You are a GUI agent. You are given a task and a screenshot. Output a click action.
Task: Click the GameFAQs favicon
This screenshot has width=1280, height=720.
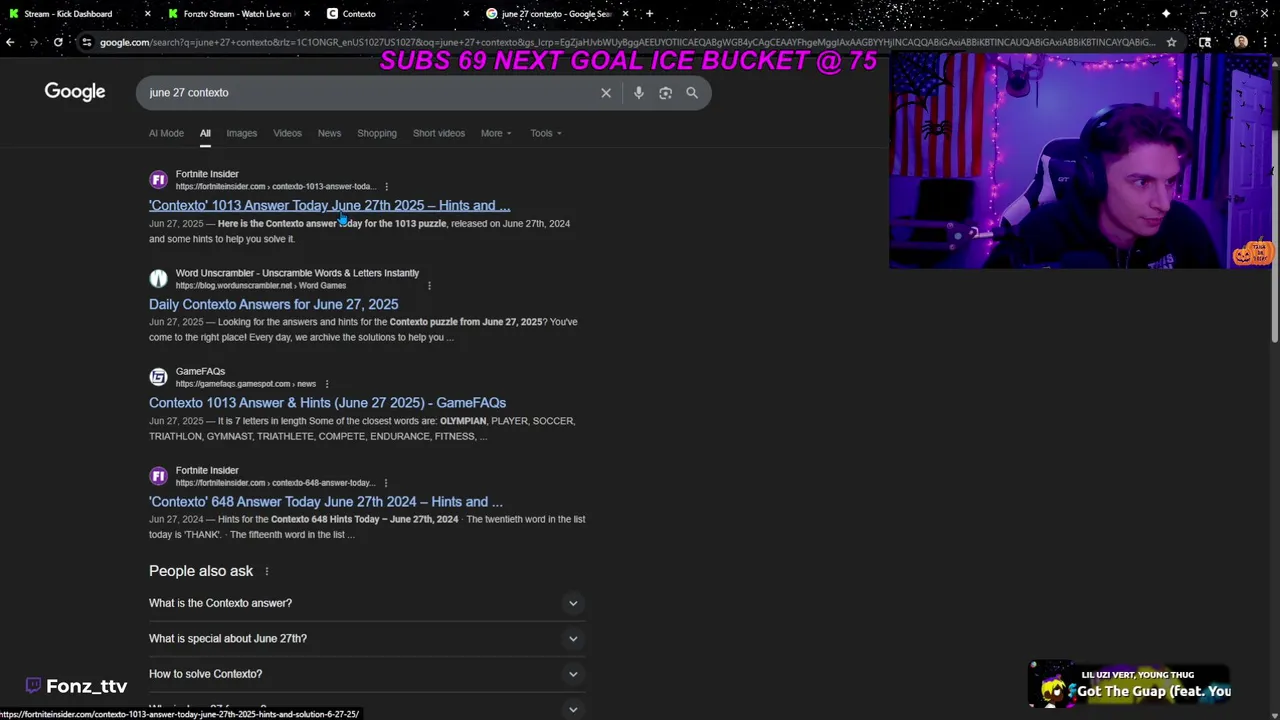[158, 377]
